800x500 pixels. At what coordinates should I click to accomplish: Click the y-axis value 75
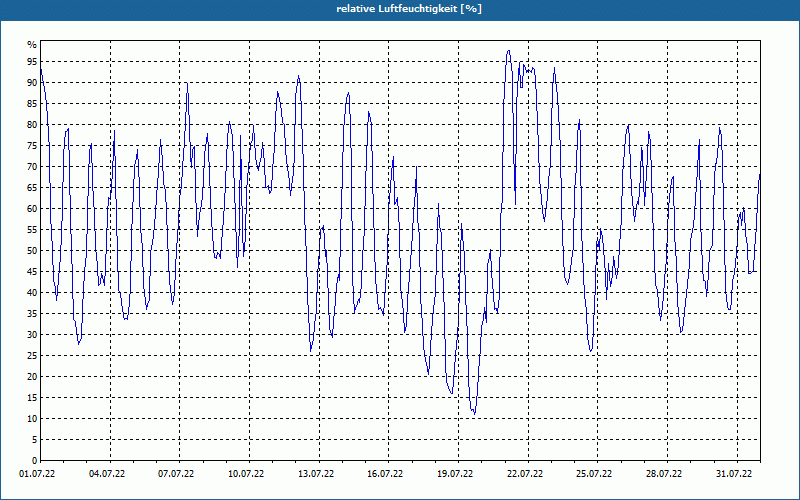(32, 145)
